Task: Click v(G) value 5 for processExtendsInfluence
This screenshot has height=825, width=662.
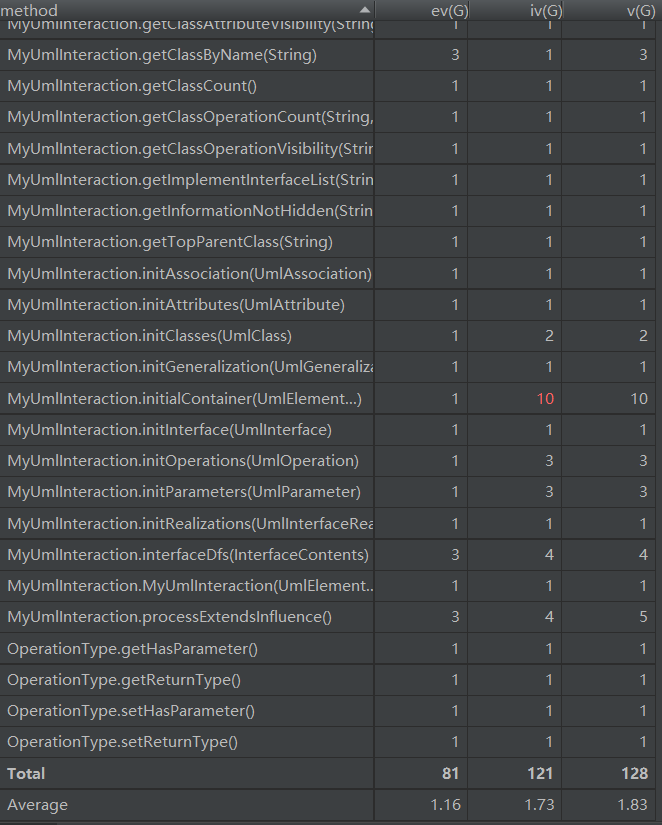Action: tap(643, 617)
